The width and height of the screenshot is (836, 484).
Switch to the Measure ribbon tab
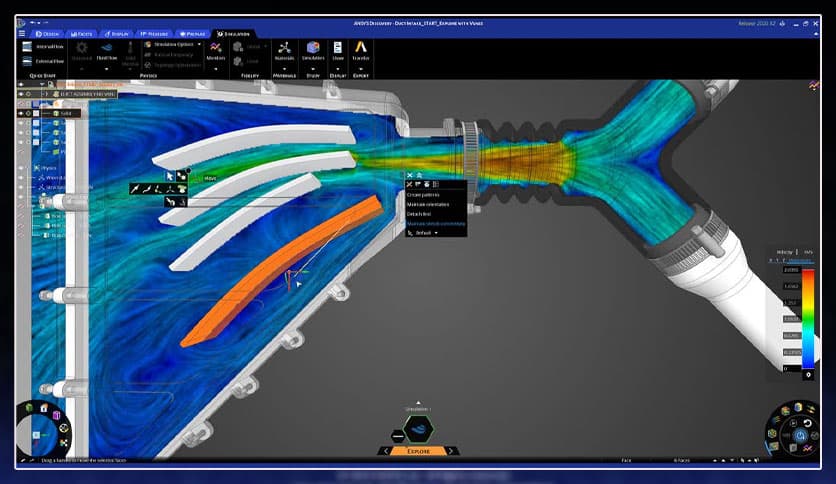tap(154, 34)
